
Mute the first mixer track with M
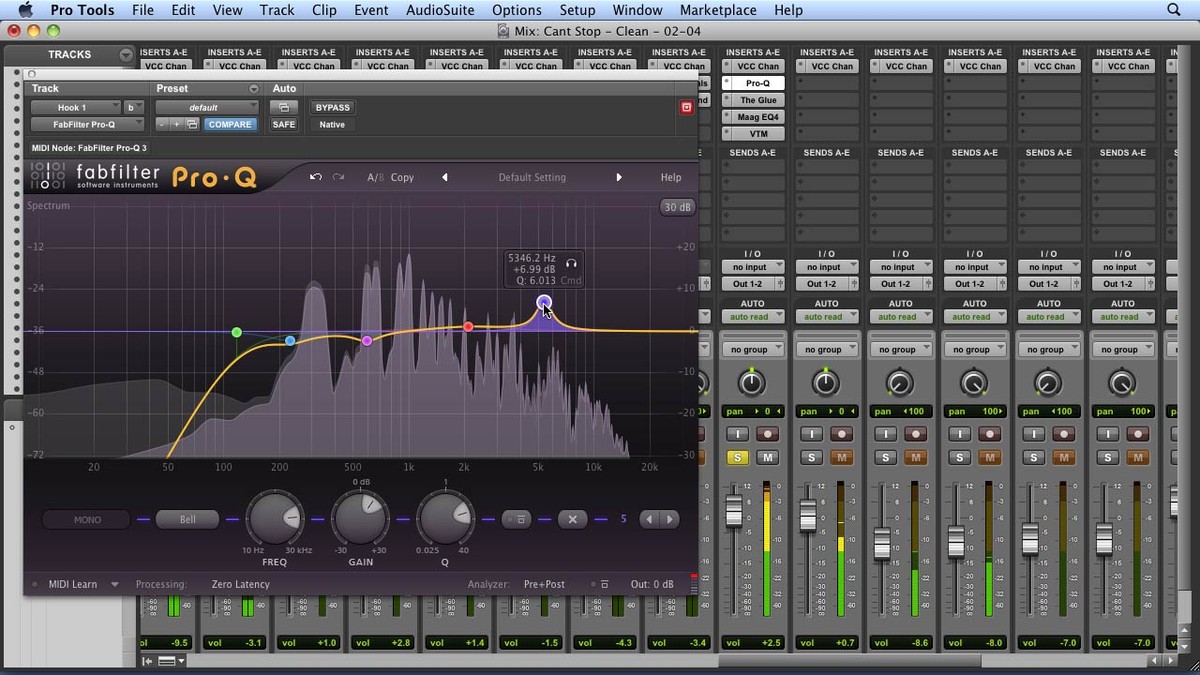[767, 457]
